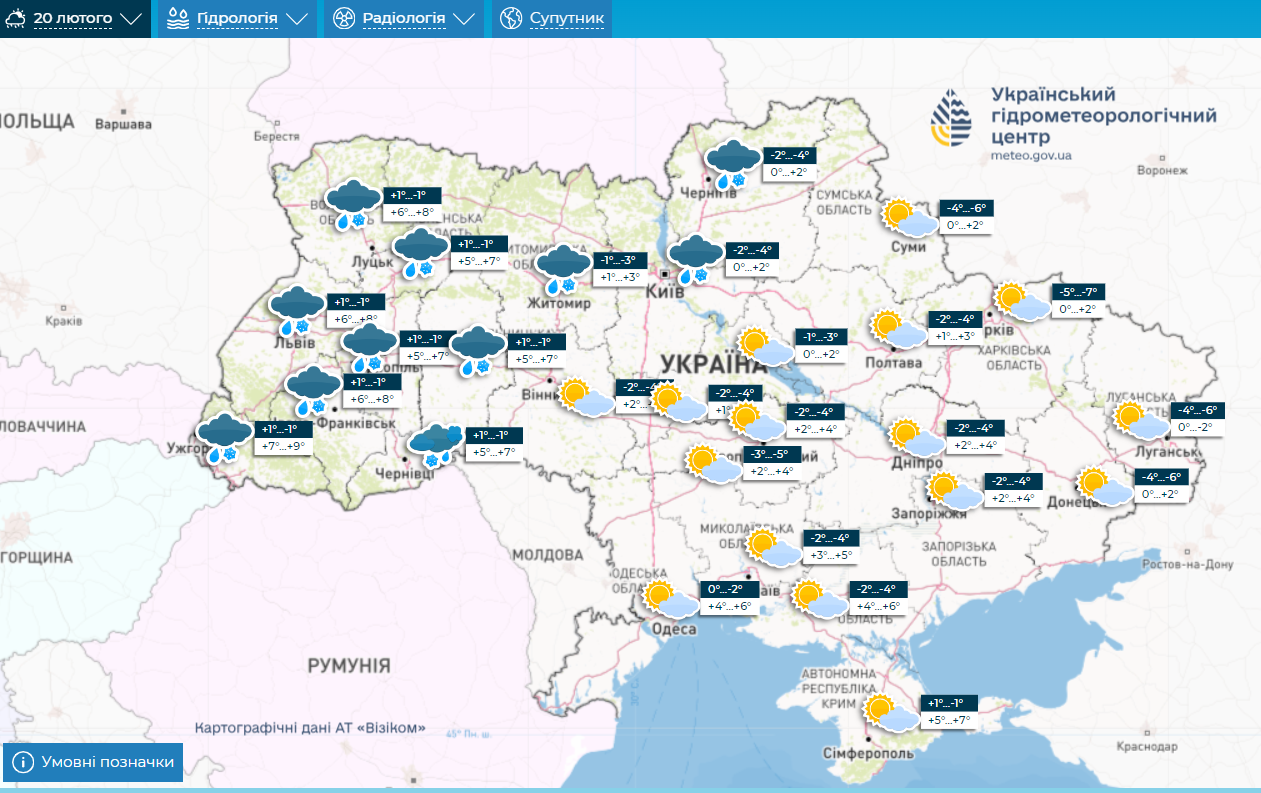Select the weather icon at Житомир
The image size is (1261, 793).
[563, 268]
